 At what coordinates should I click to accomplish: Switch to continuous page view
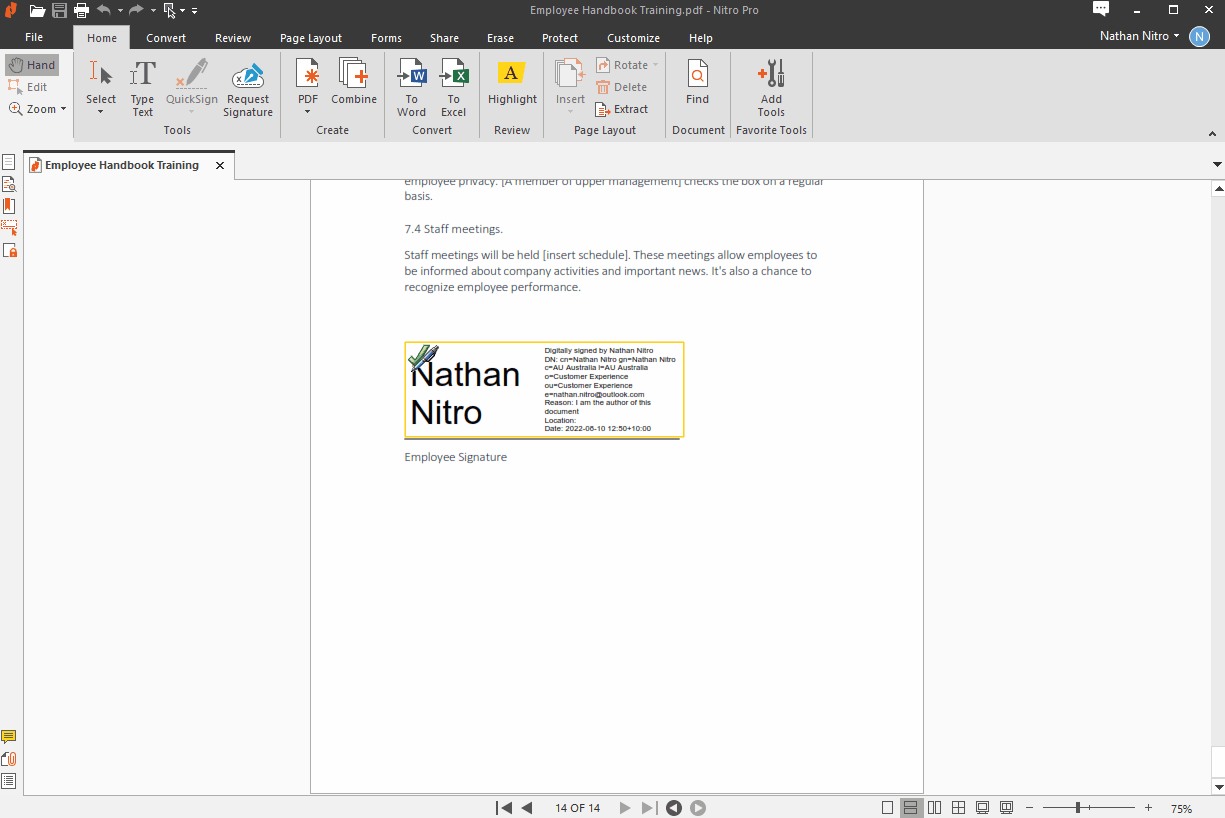point(910,808)
